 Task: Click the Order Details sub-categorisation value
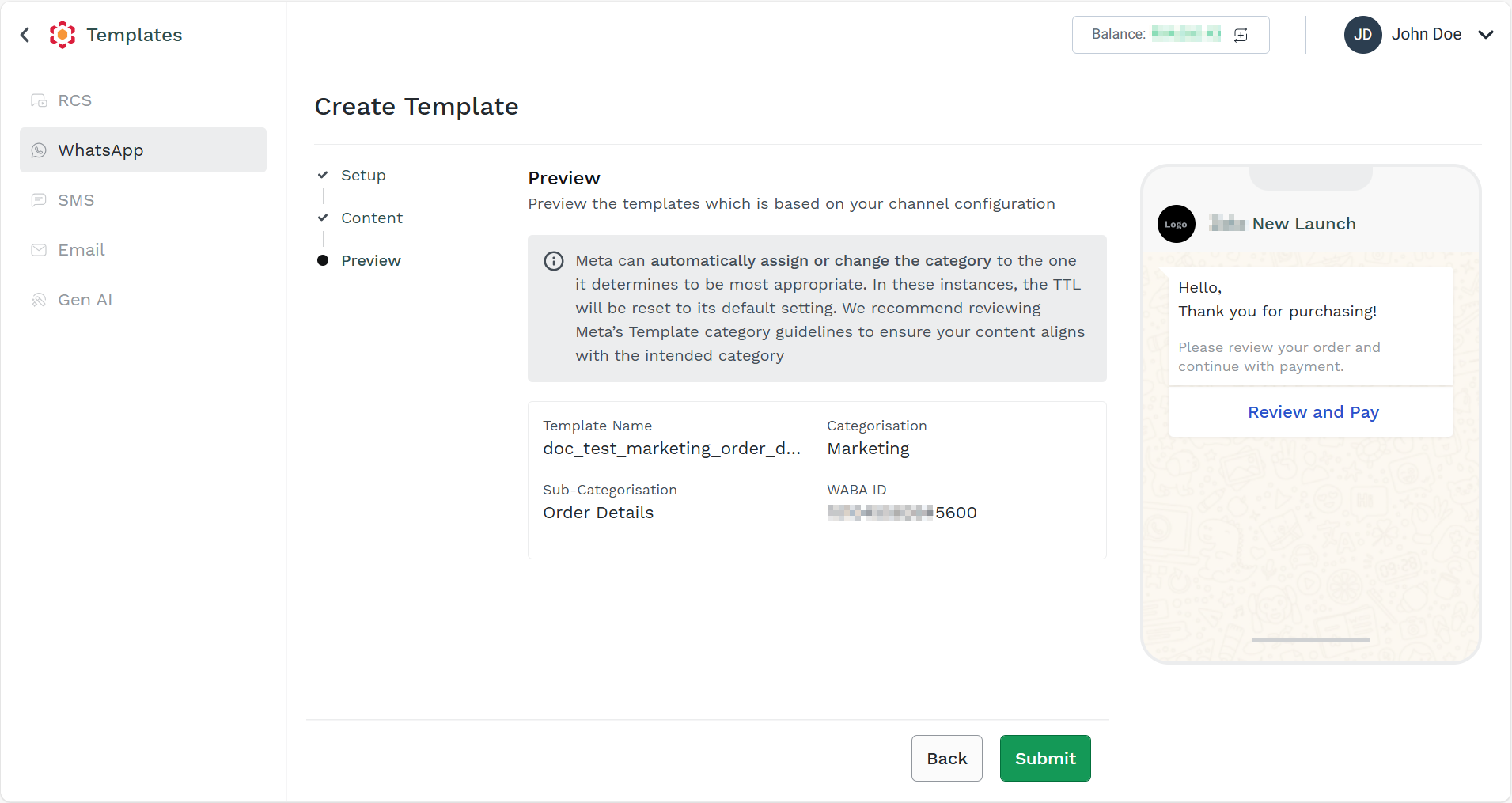click(x=598, y=513)
